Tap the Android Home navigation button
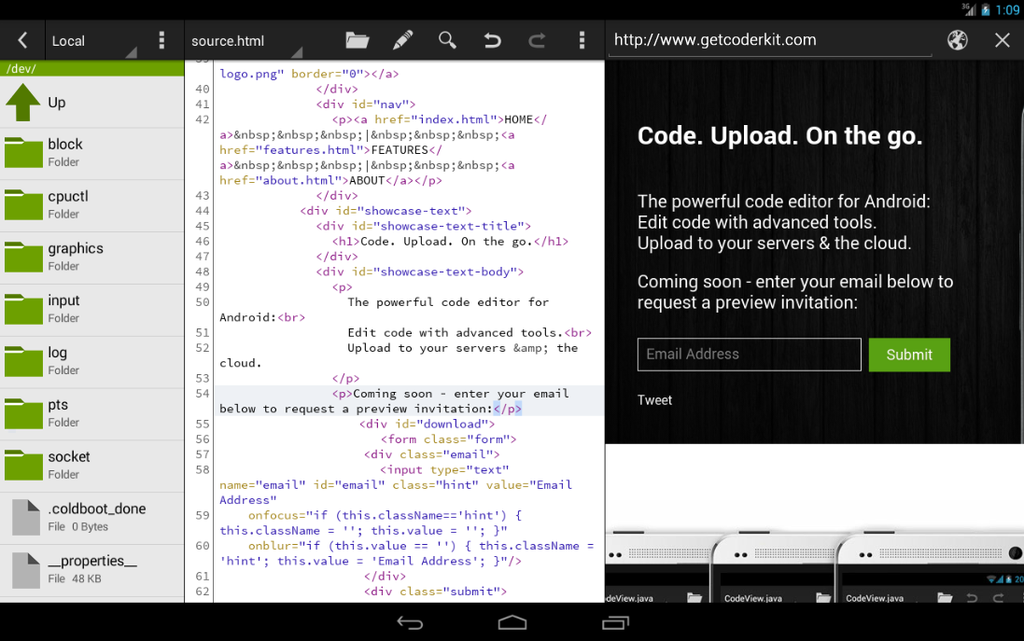 [512, 621]
